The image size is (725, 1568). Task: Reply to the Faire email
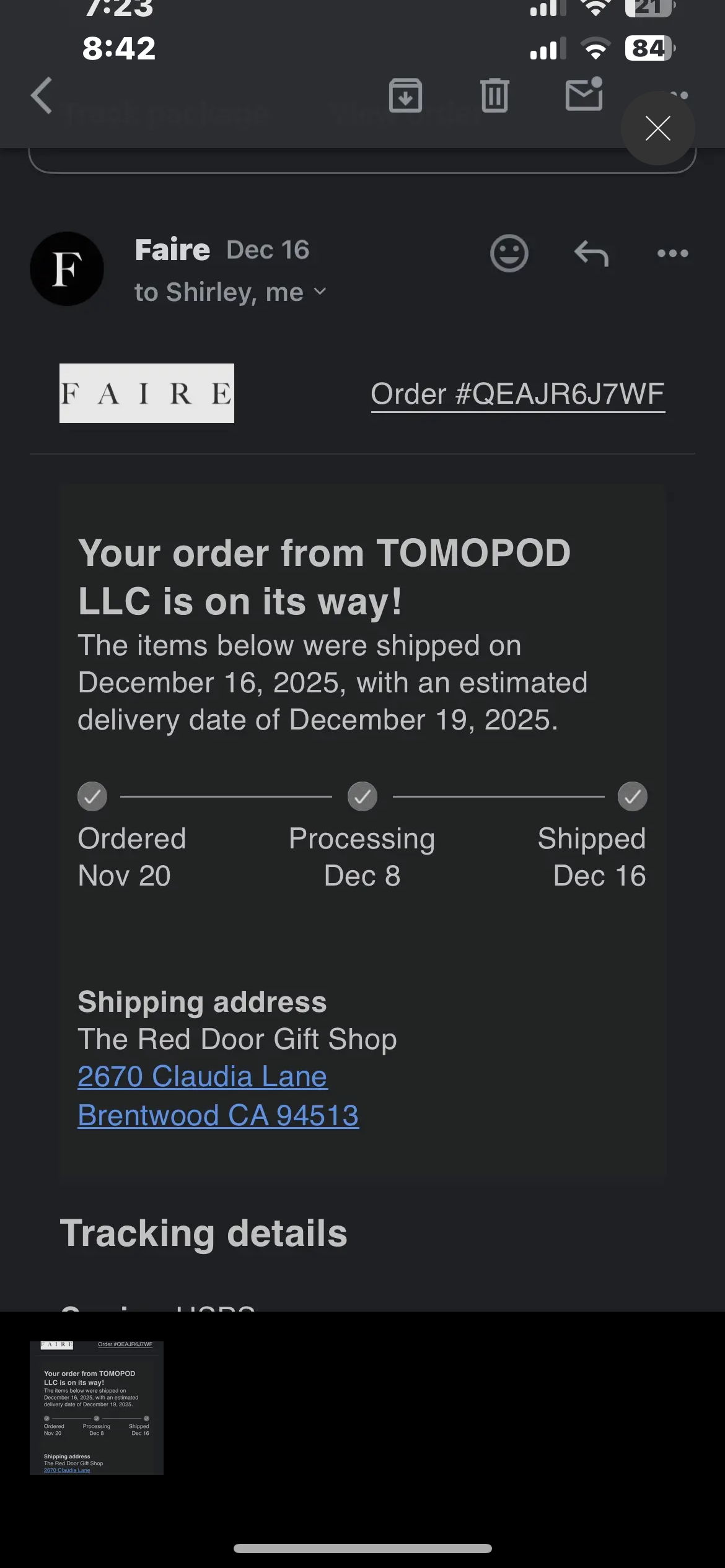(591, 253)
